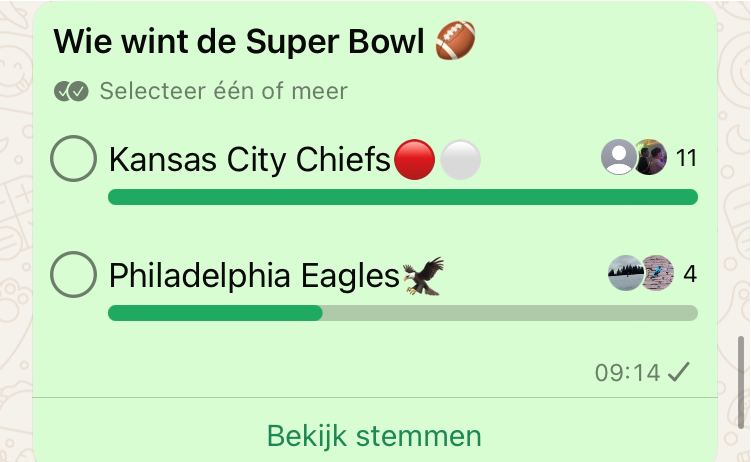Screen dimensions: 751x462
Task: Click the white circle emoji after Chiefs
Action: [461, 159]
